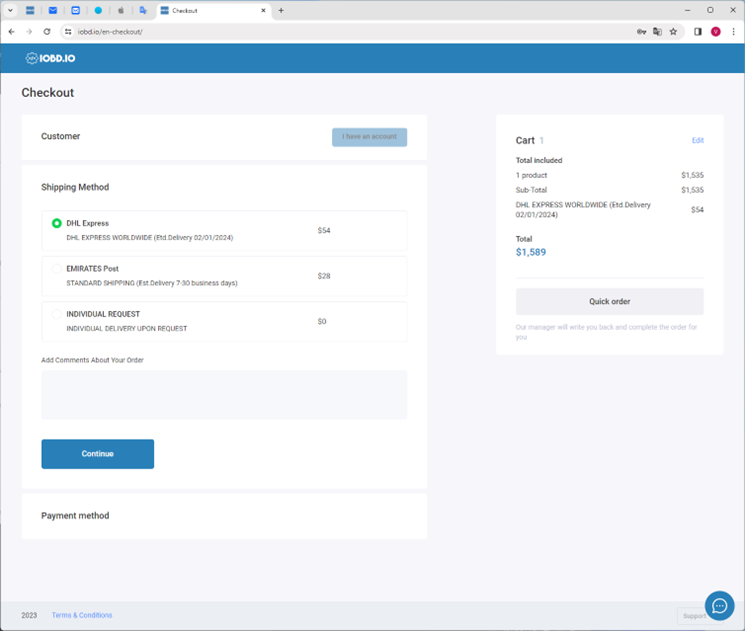The height and width of the screenshot is (631, 745).
Task: Select DHL Express shipping option
Action: point(57,223)
